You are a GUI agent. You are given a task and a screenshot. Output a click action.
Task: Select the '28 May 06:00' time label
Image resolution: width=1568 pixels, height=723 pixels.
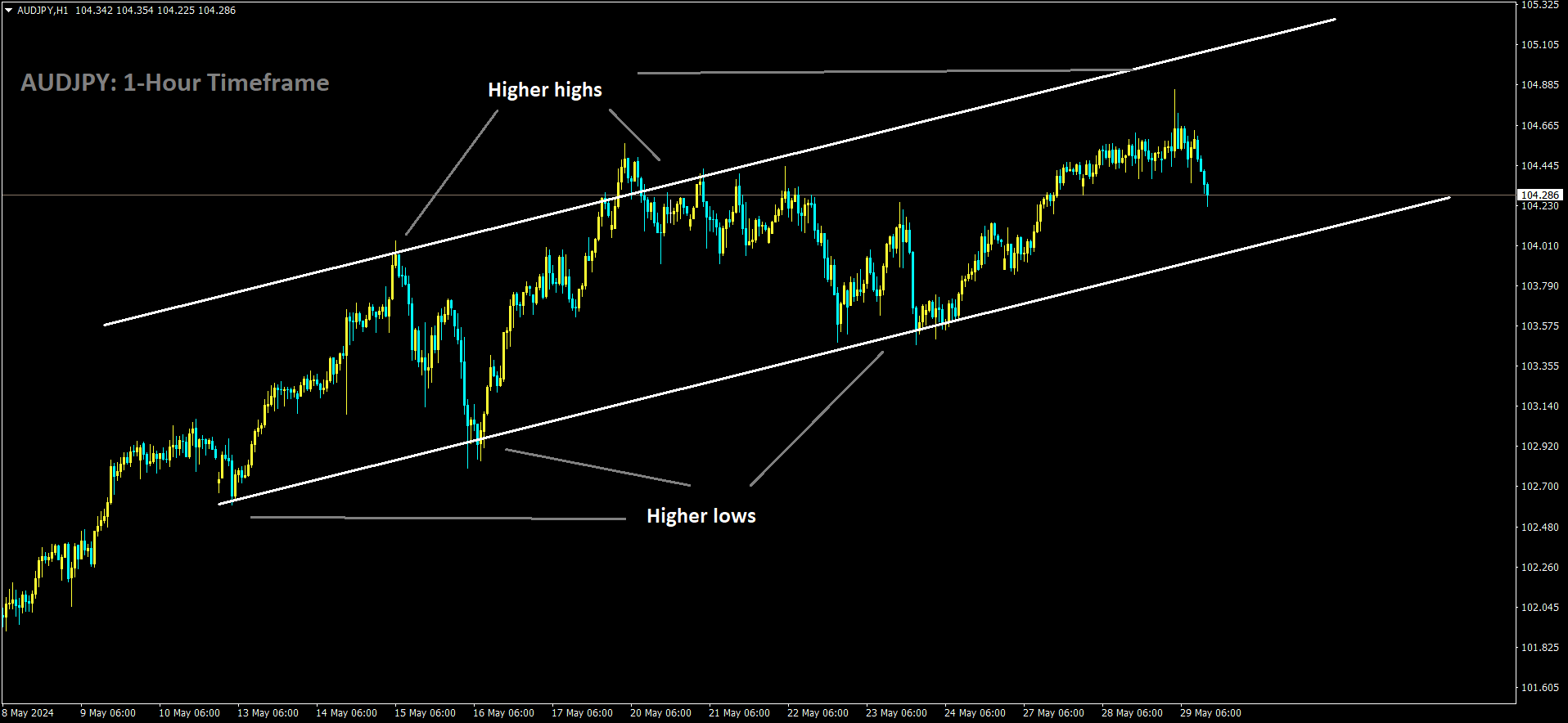pos(1132,713)
